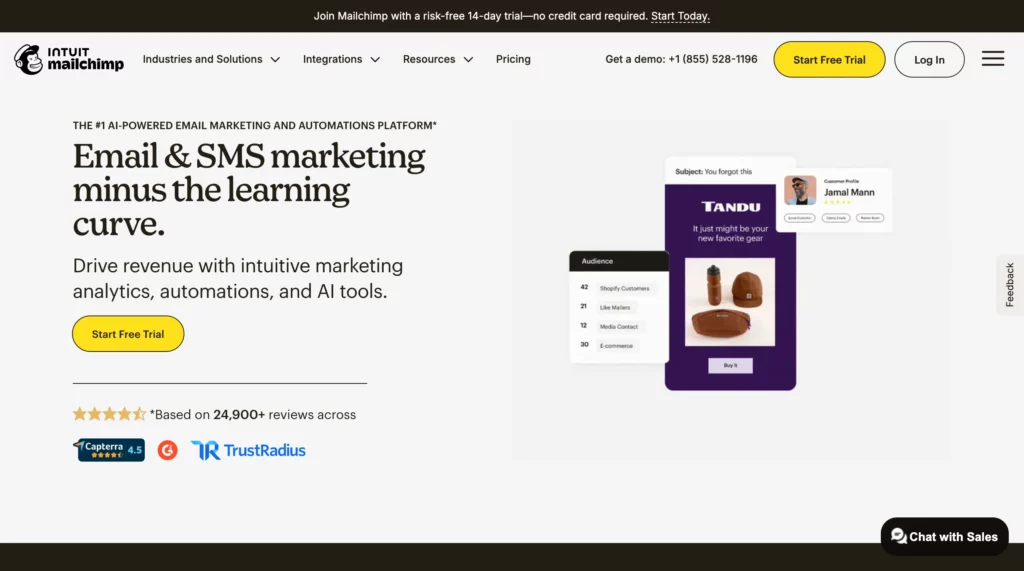The height and width of the screenshot is (571, 1024).
Task: Click the '24,900+ reviews' text
Action: click(263, 414)
